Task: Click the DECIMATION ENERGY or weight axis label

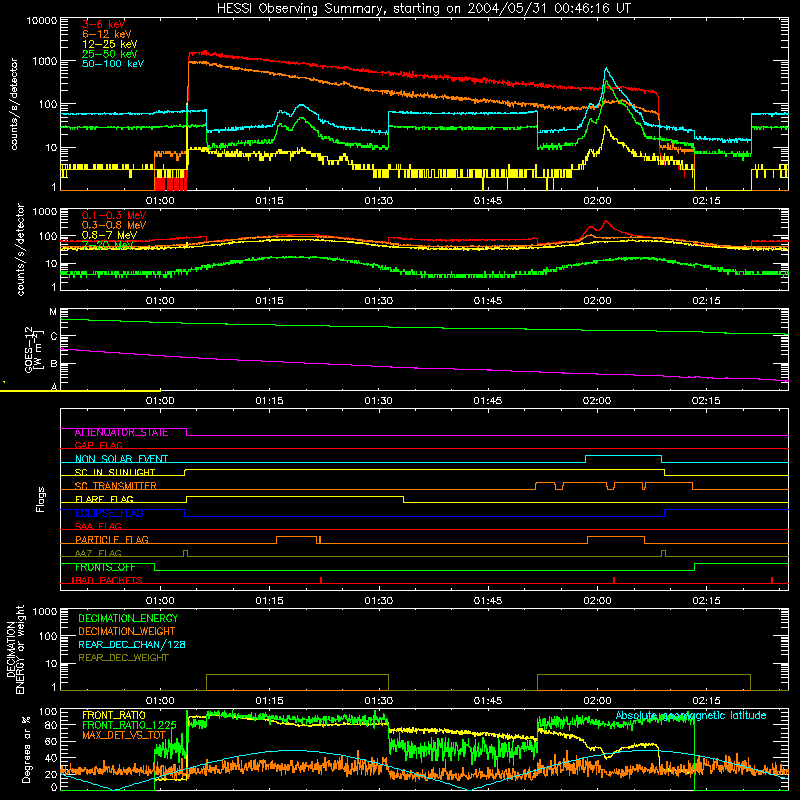Action: [x=15, y=650]
